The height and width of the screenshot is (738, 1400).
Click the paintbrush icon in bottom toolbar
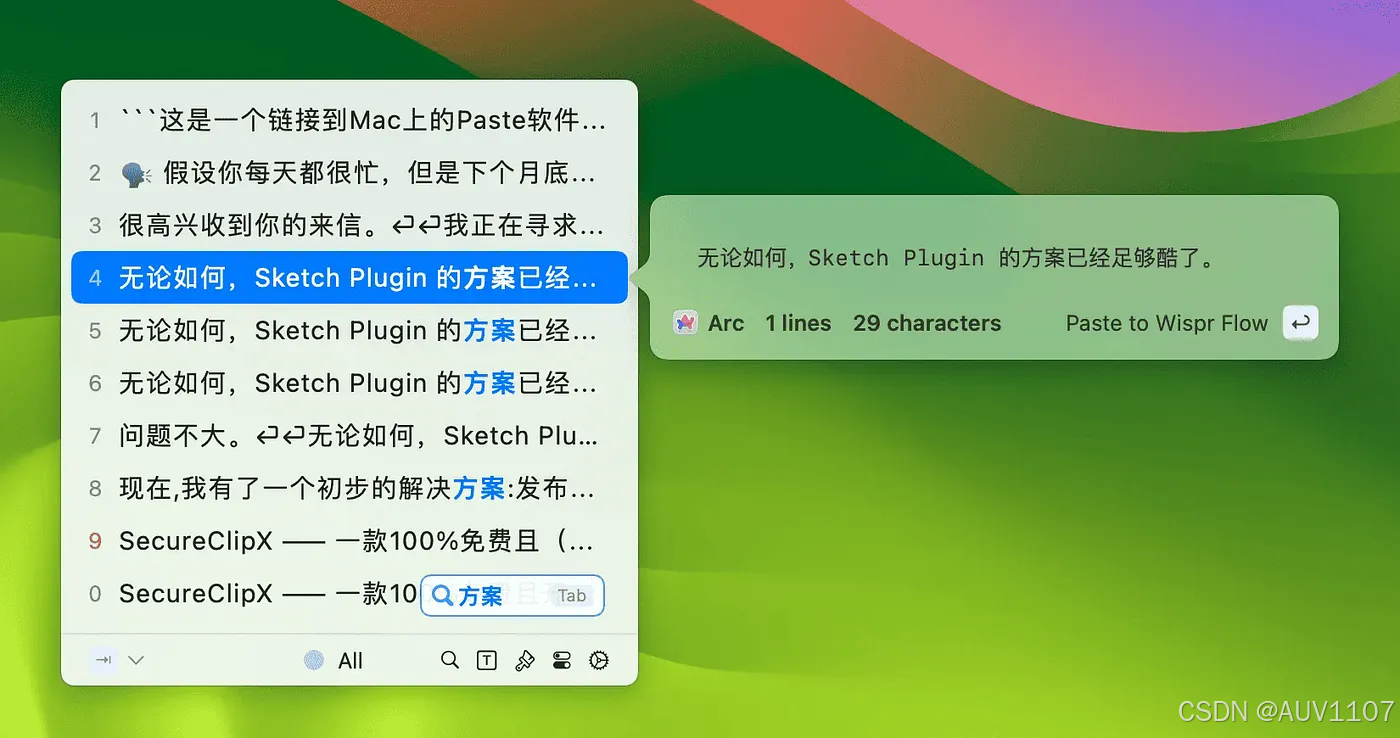[x=524, y=660]
